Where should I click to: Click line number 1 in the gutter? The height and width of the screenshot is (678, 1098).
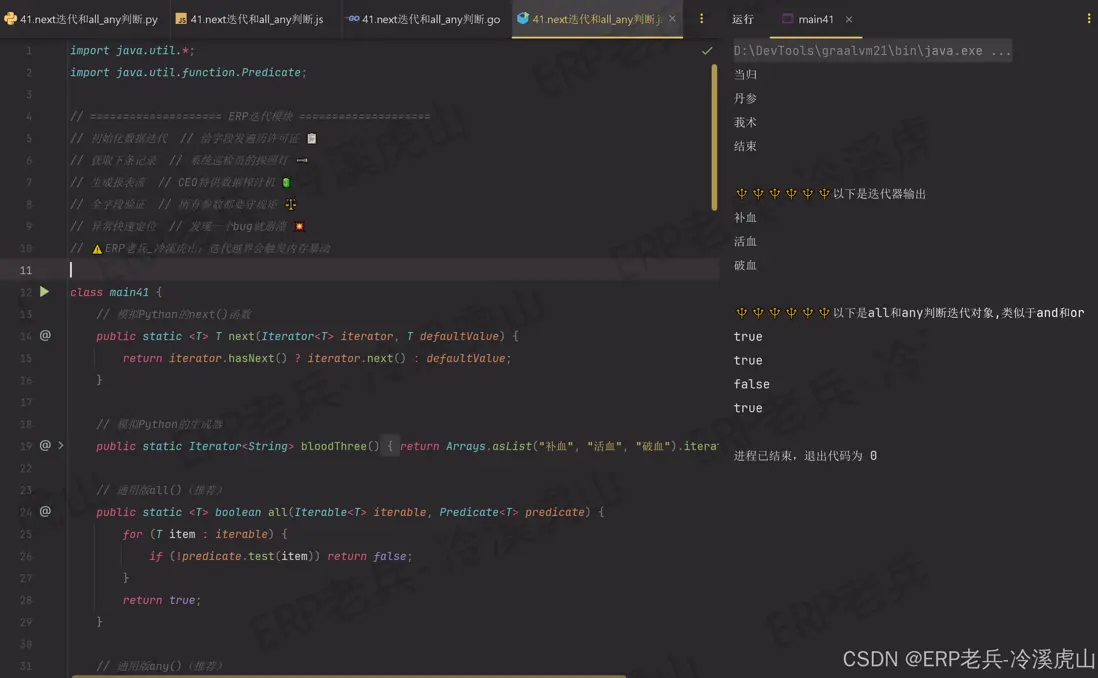[x=29, y=50]
